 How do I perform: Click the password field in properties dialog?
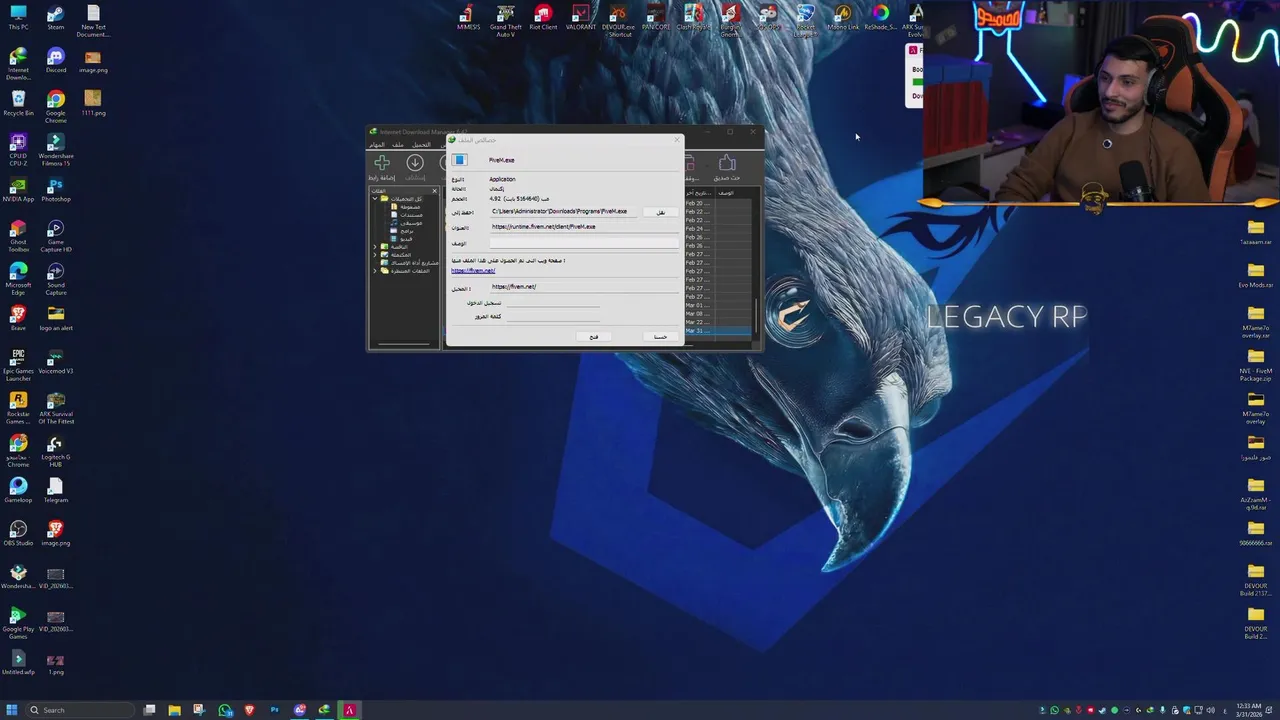pyautogui.click(x=551, y=316)
